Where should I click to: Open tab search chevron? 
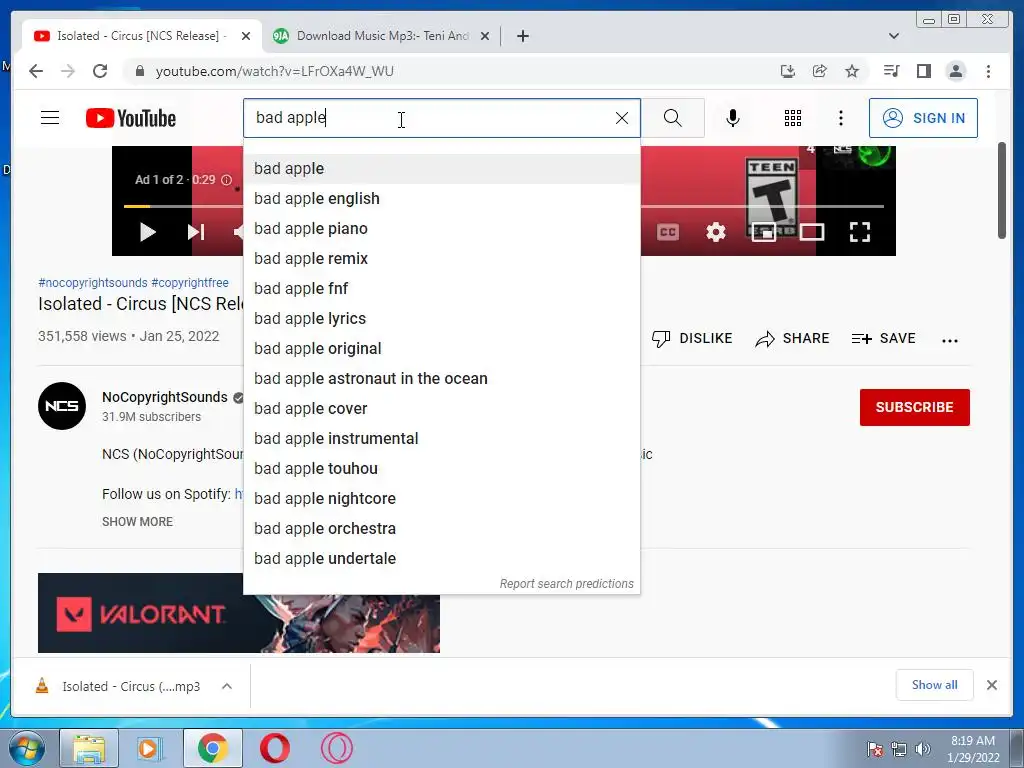point(894,36)
